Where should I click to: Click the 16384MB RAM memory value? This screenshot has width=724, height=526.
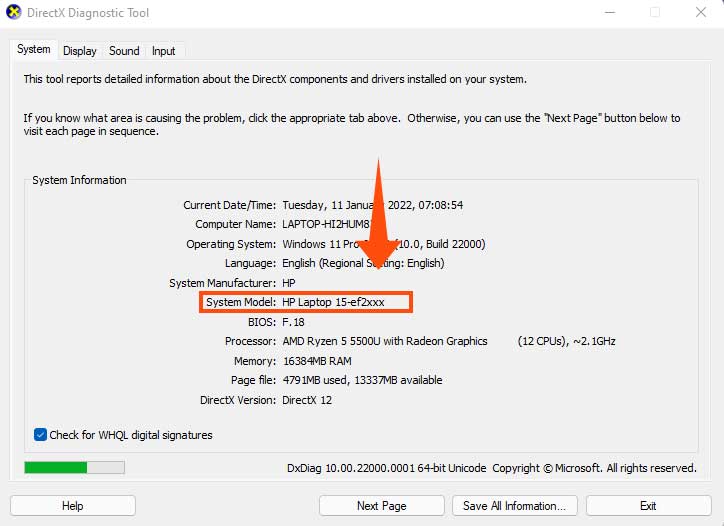pyautogui.click(x=317, y=361)
